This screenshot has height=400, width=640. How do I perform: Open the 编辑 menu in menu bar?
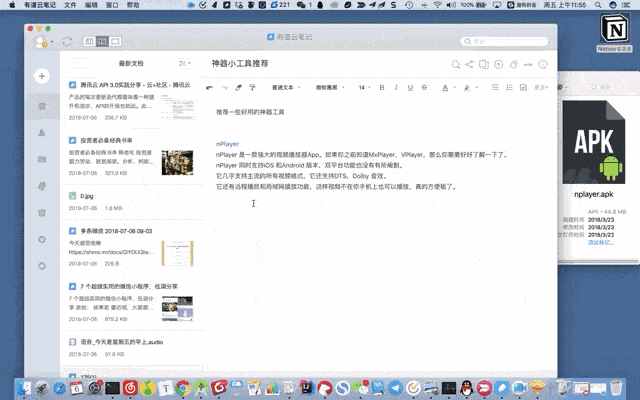(x=91, y=5)
